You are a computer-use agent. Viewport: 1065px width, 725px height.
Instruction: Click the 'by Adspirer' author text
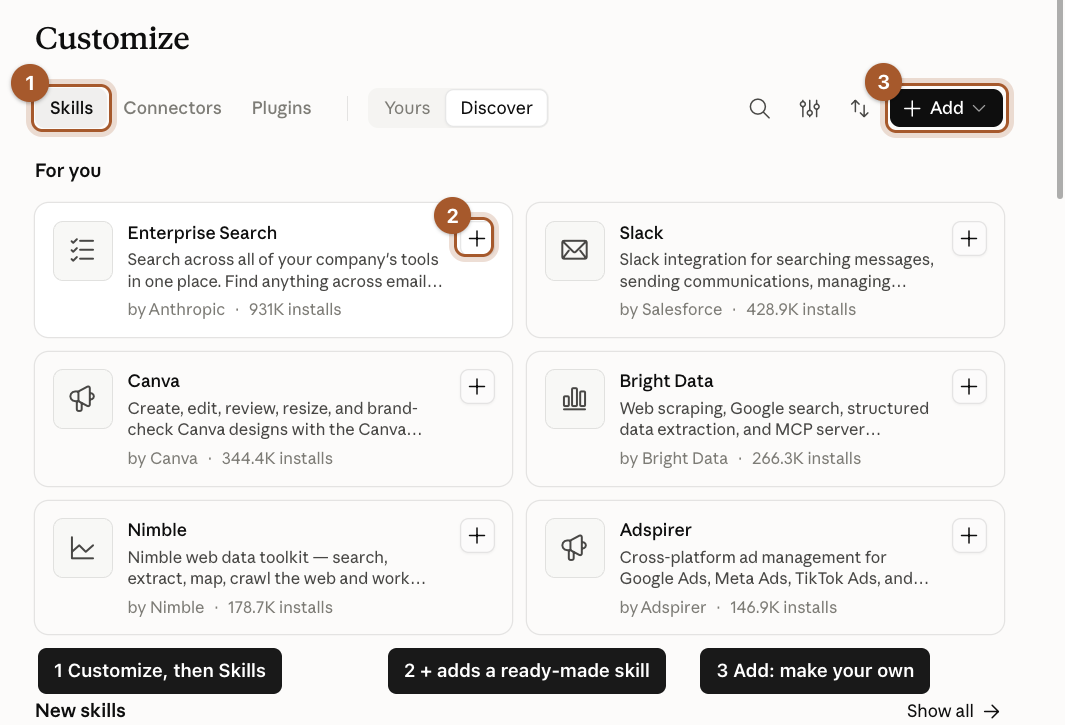662,607
